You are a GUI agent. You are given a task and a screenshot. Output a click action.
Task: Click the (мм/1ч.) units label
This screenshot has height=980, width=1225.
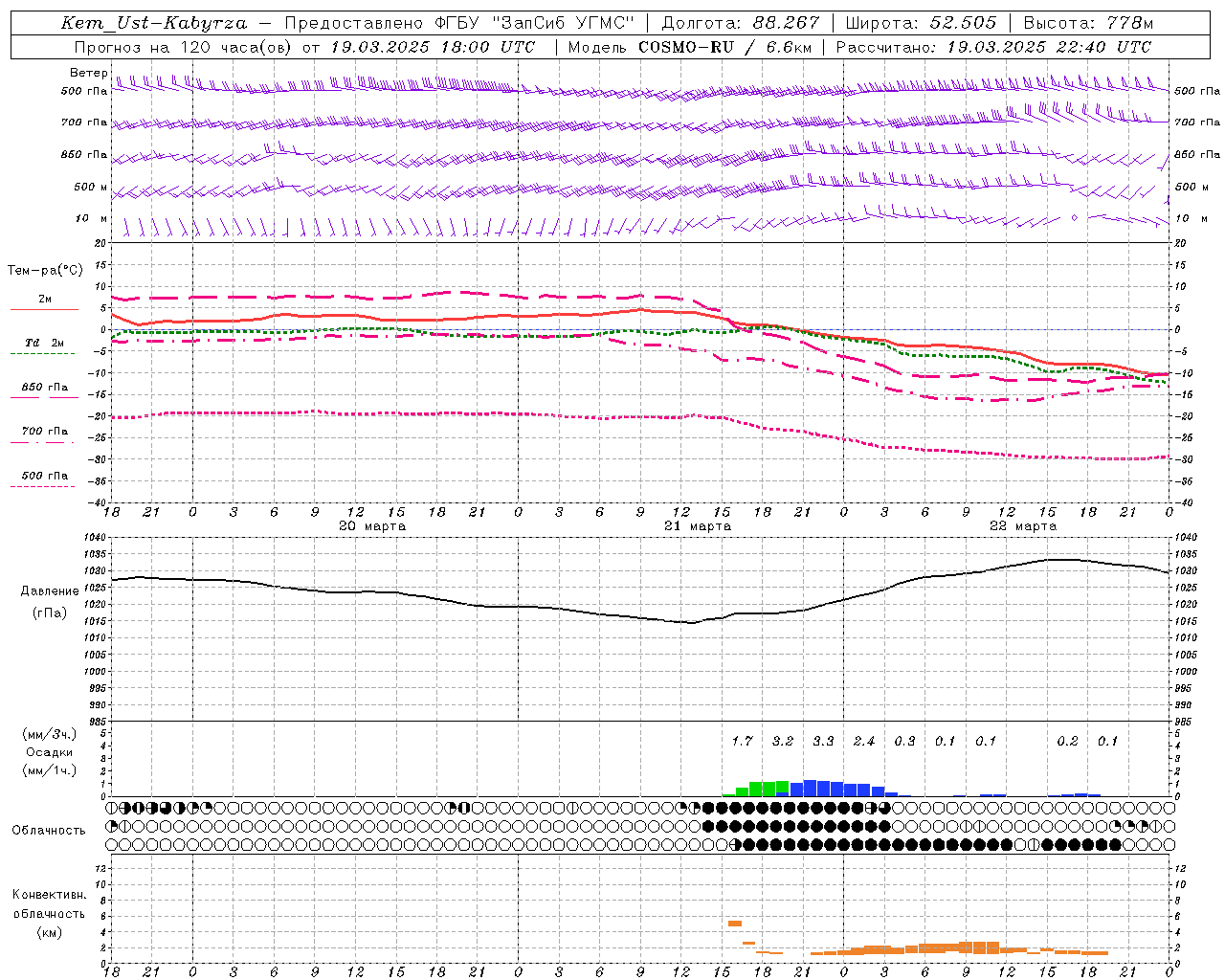pos(50,770)
